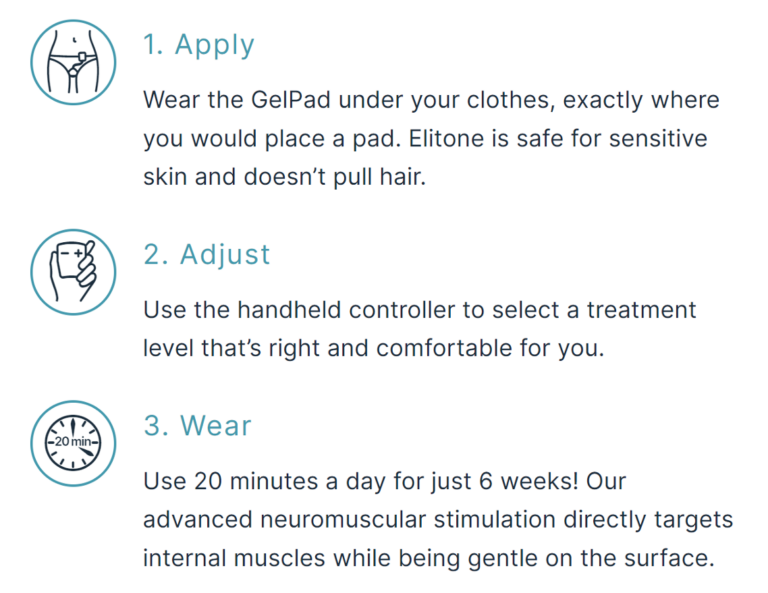Click 'comfortable for you' text
768x593 pixels.
pos(490,349)
